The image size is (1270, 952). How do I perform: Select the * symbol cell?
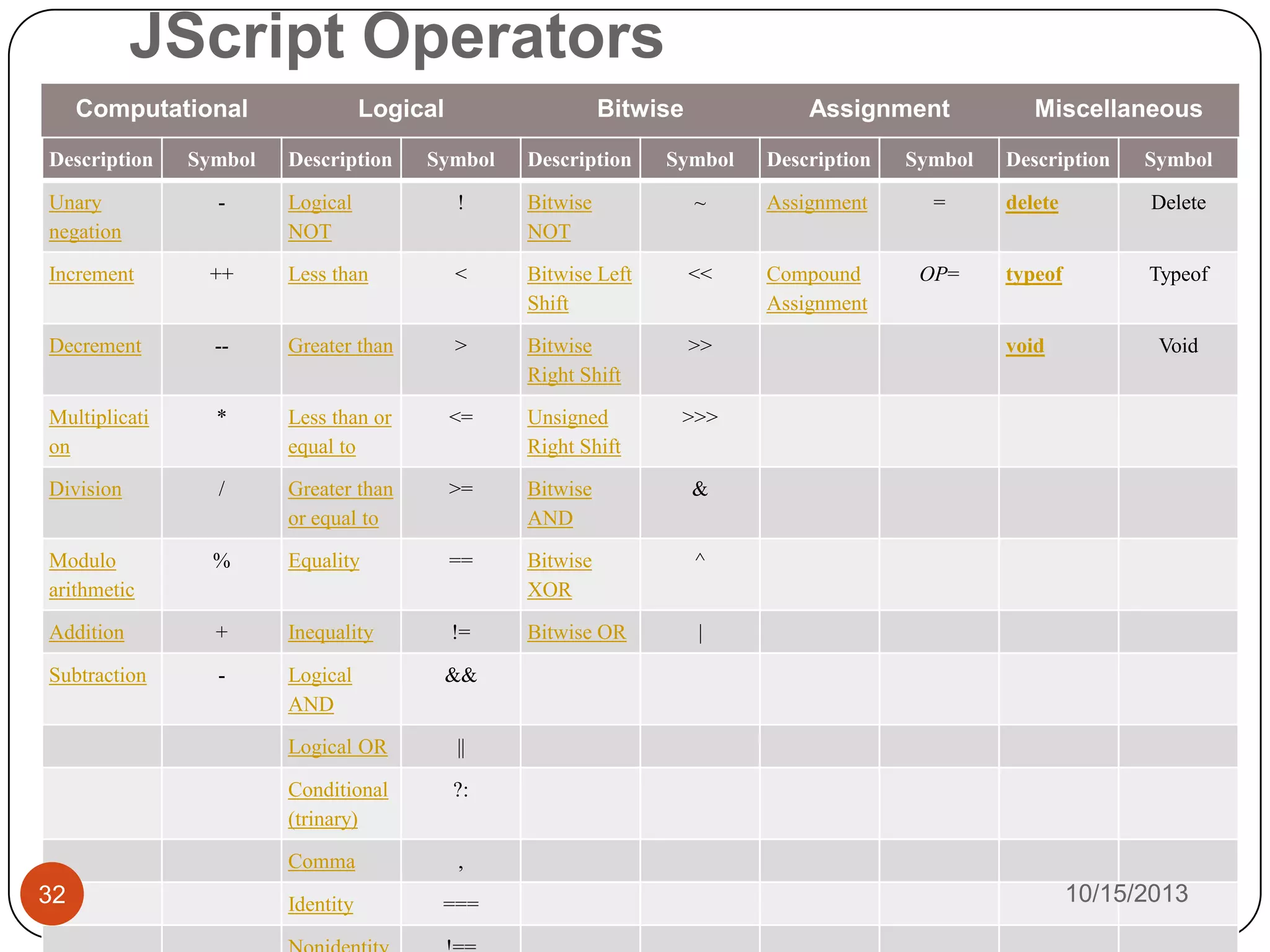[x=221, y=431]
